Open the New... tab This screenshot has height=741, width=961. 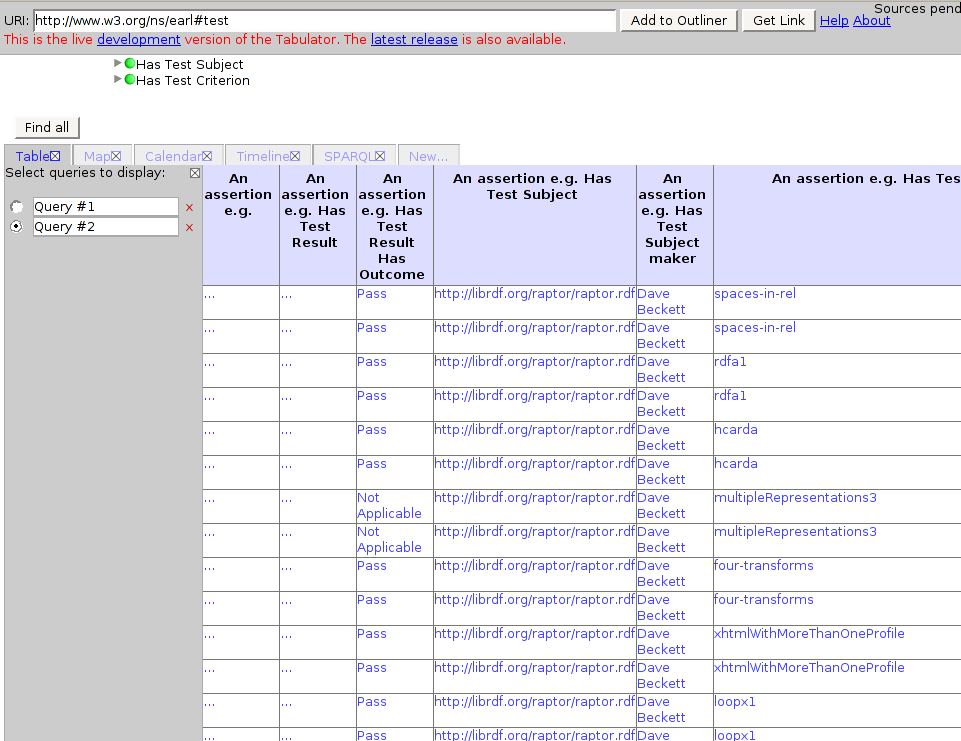pos(428,156)
